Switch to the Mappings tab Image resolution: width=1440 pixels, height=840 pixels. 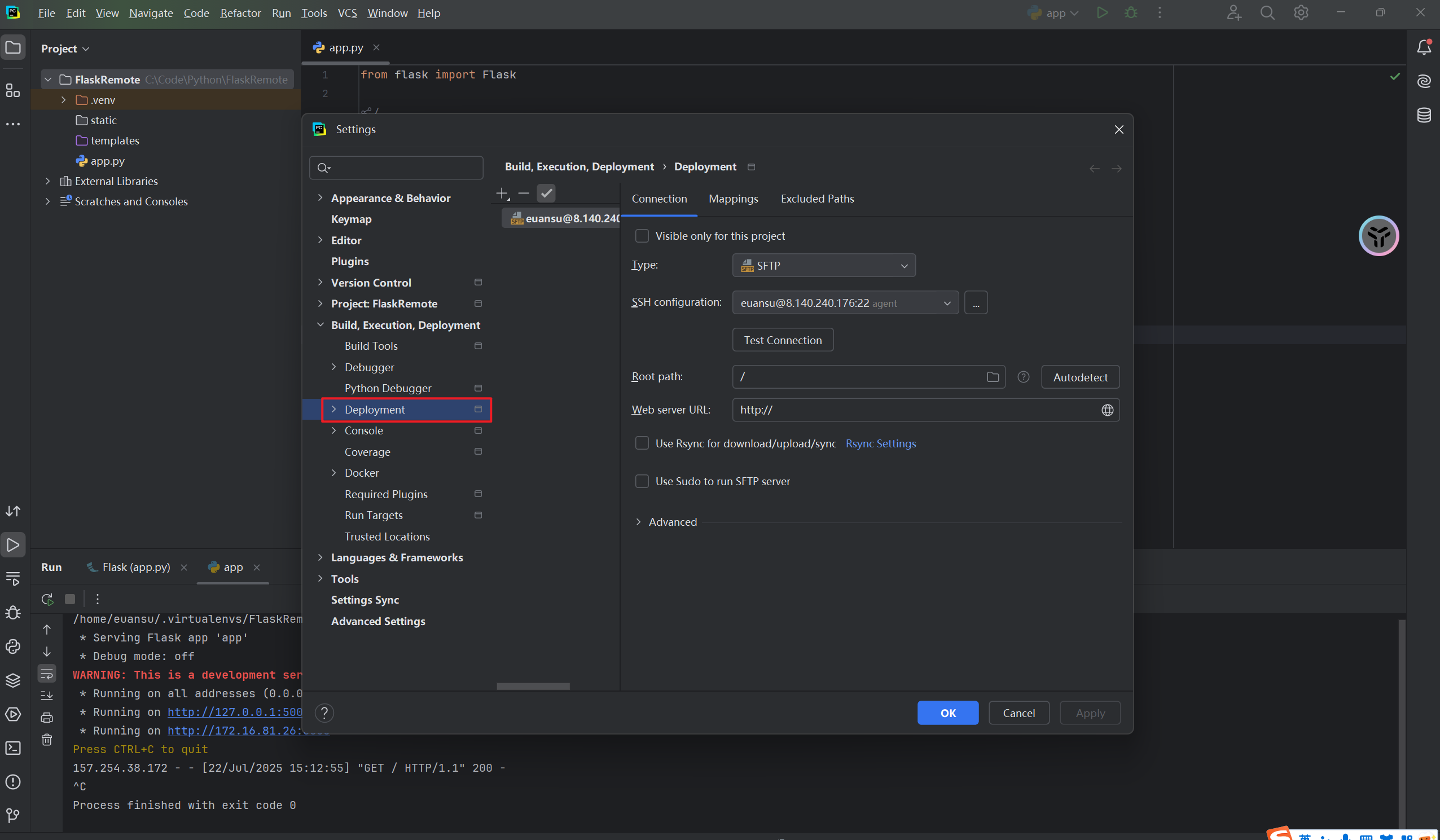point(733,199)
